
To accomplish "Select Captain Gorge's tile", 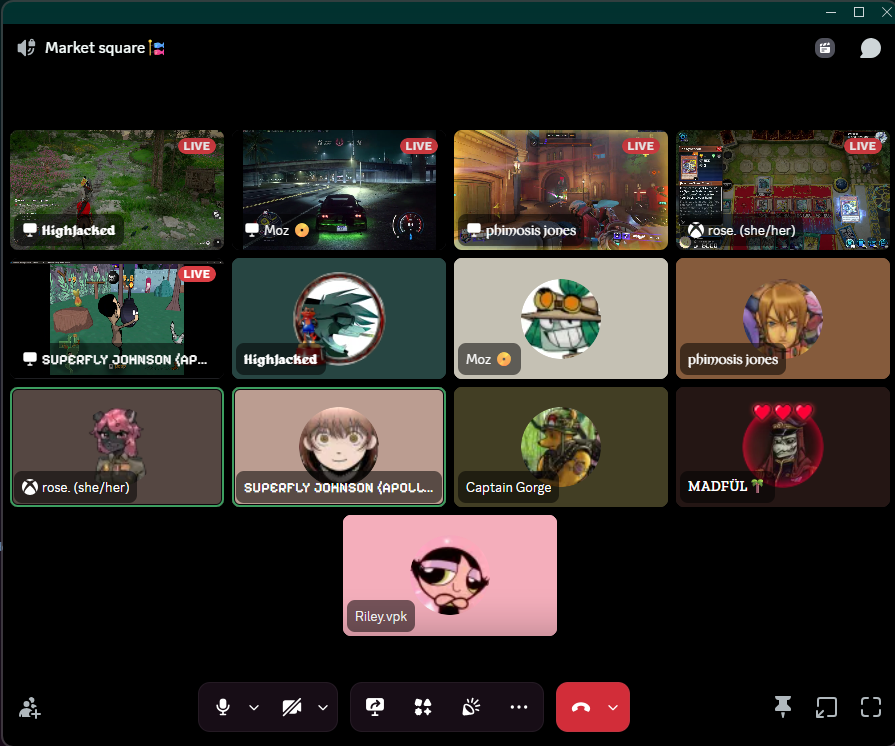I will (561, 447).
